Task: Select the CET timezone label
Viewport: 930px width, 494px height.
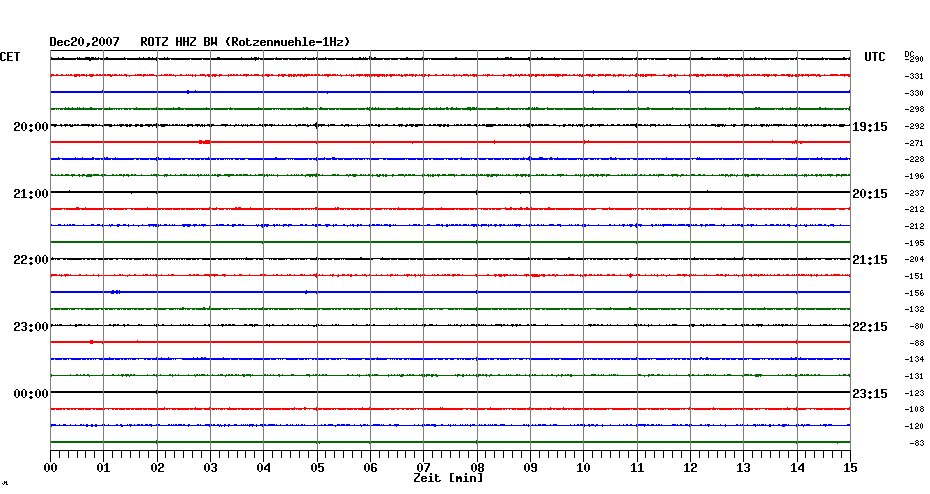Action: 10,57
